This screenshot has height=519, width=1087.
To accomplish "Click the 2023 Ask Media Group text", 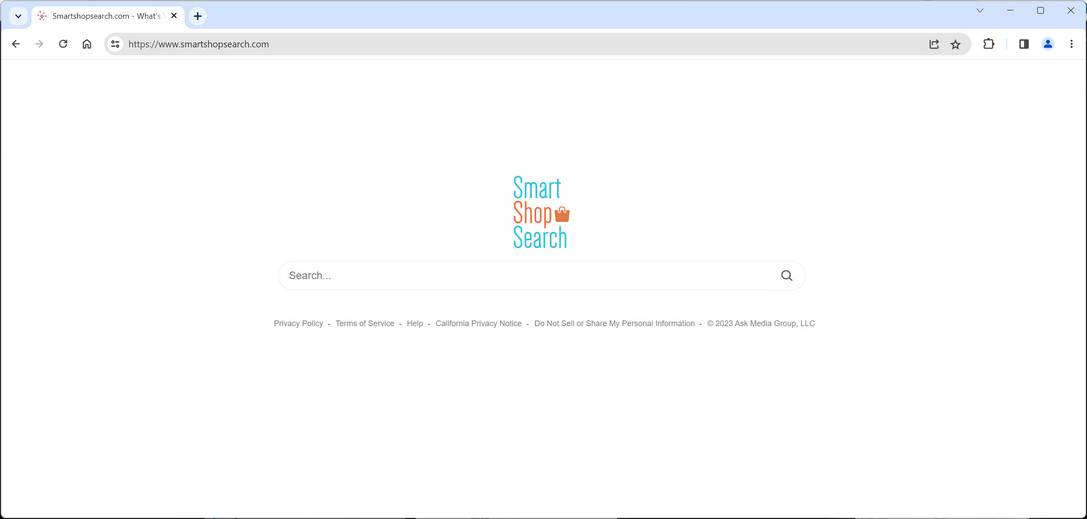I will pyautogui.click(x=761, y=324).
